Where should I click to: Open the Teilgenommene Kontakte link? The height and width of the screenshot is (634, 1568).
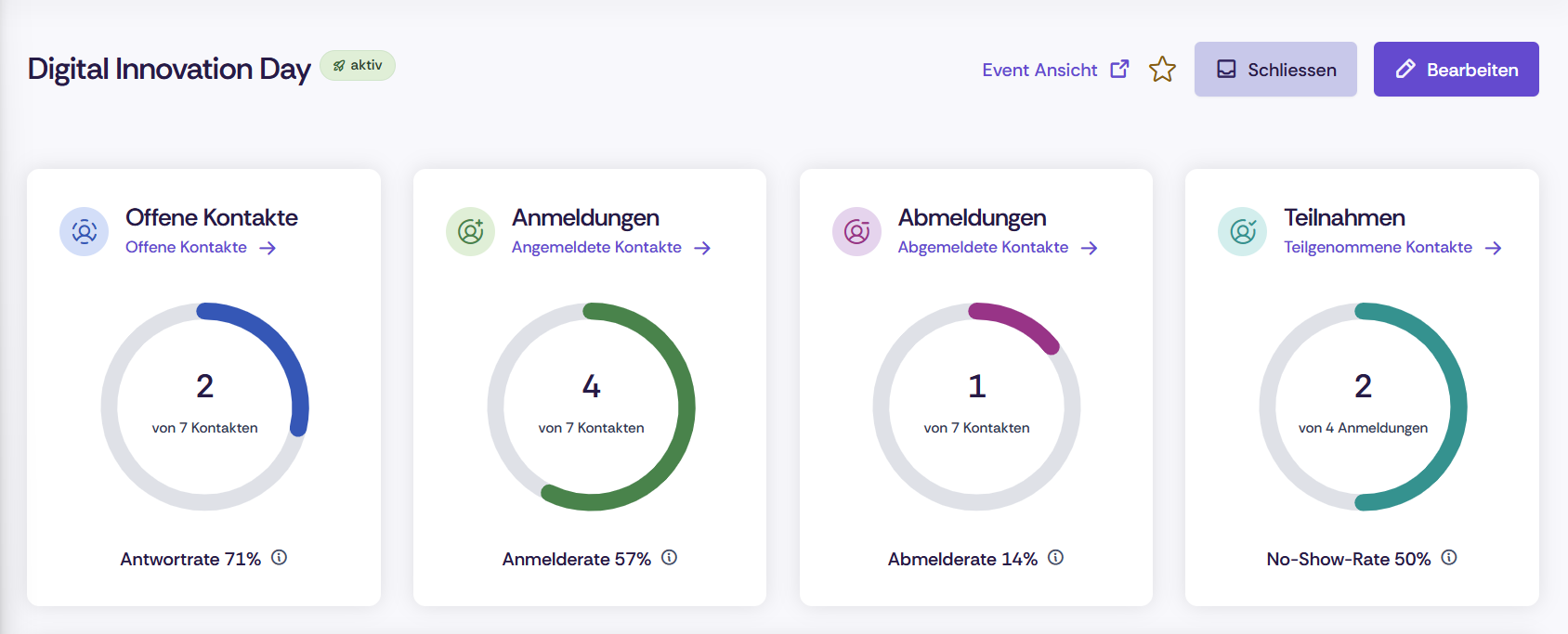(1378, 247)
